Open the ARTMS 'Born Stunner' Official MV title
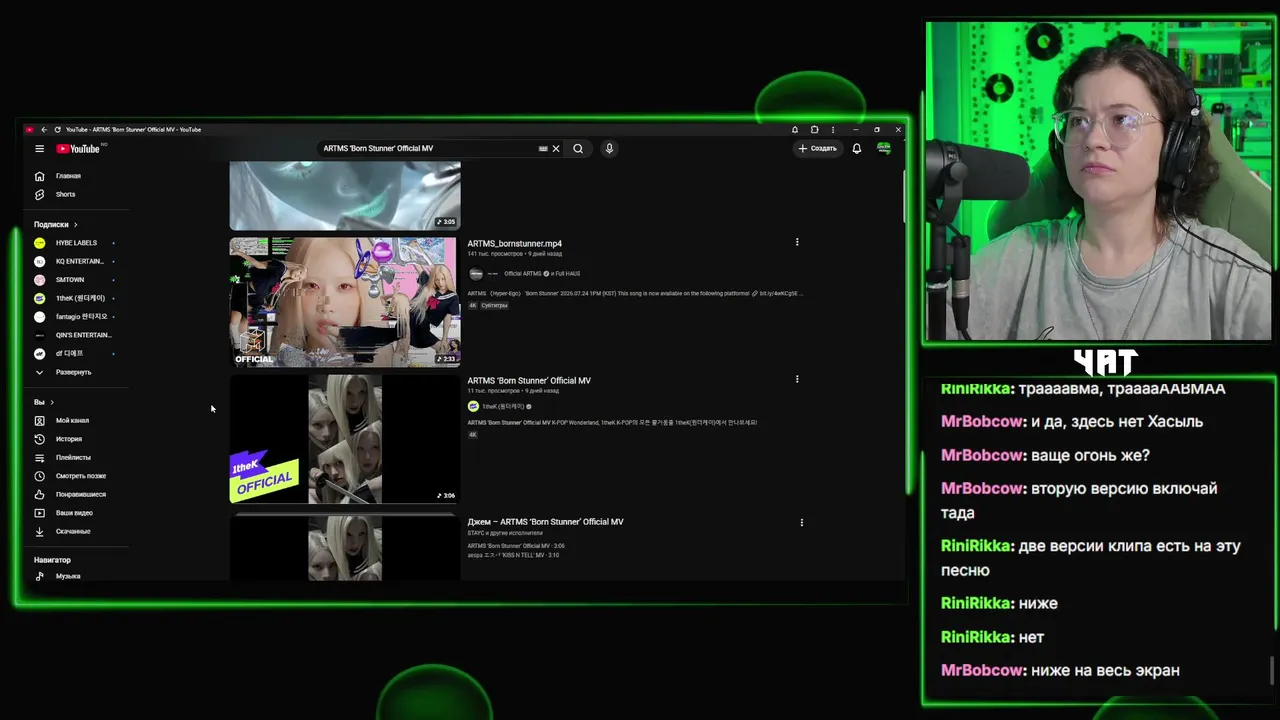The image size is (1280, 720). 529,381
